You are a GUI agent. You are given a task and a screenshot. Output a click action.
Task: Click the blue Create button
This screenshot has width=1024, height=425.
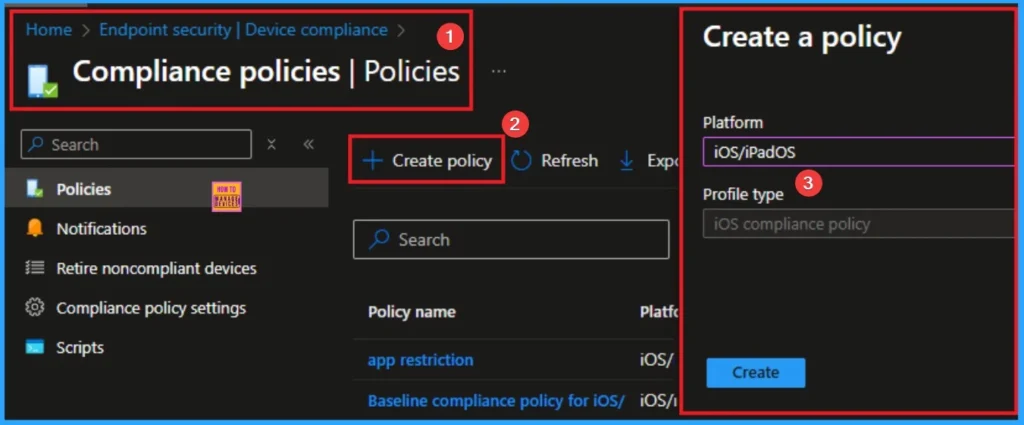tap(756, 373)
